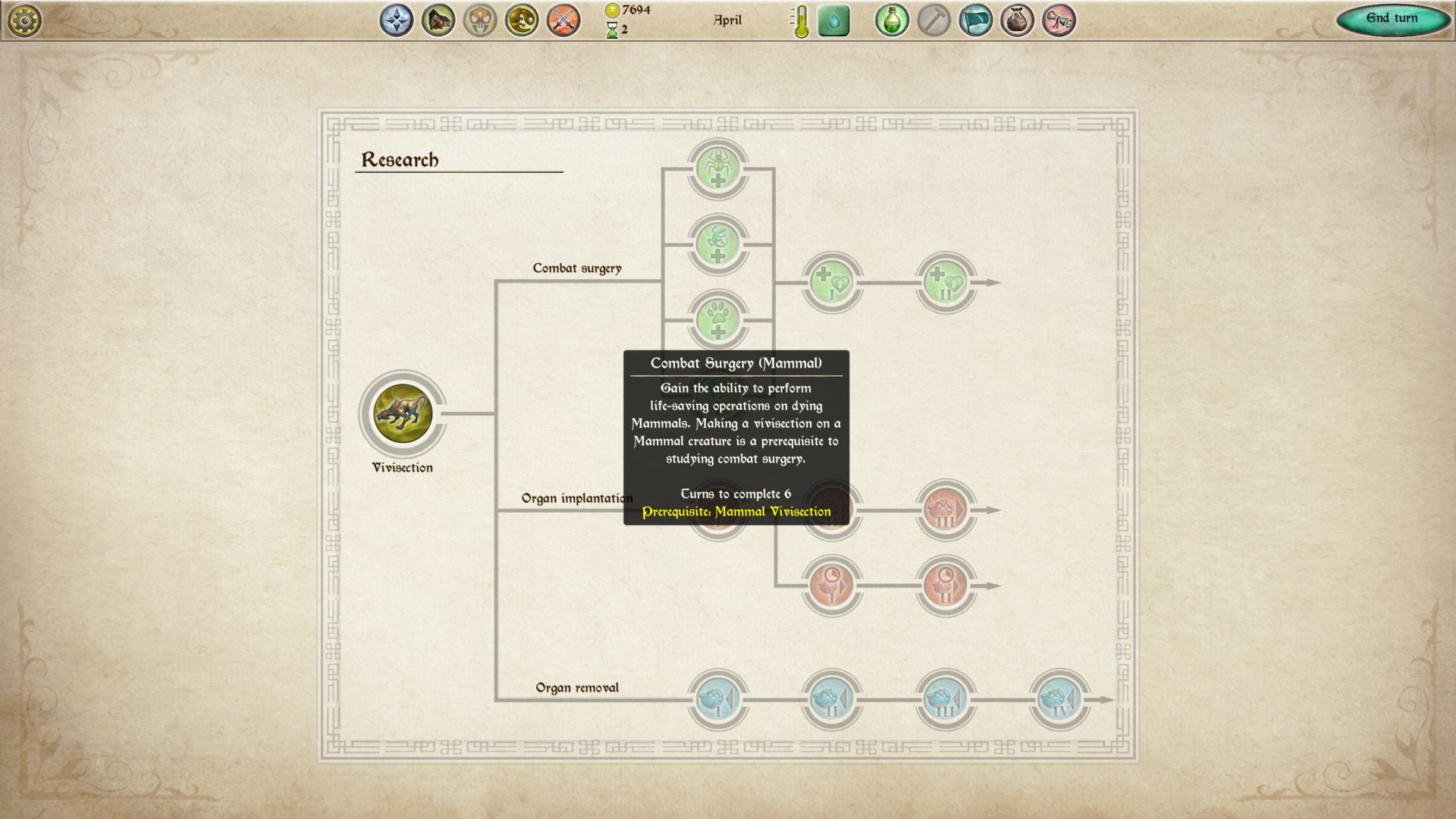Viewport: 1456px width, 819px height.
Task: Select the lizard combat surgery node
Action: click(x=718, y=244)
